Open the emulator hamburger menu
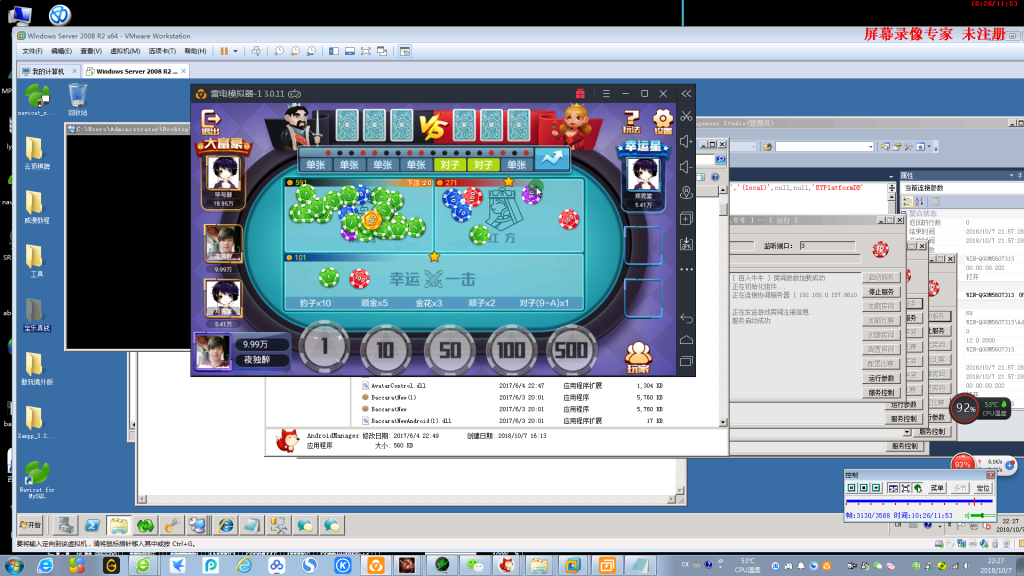 pyautogui.click(x=606, y=93)
